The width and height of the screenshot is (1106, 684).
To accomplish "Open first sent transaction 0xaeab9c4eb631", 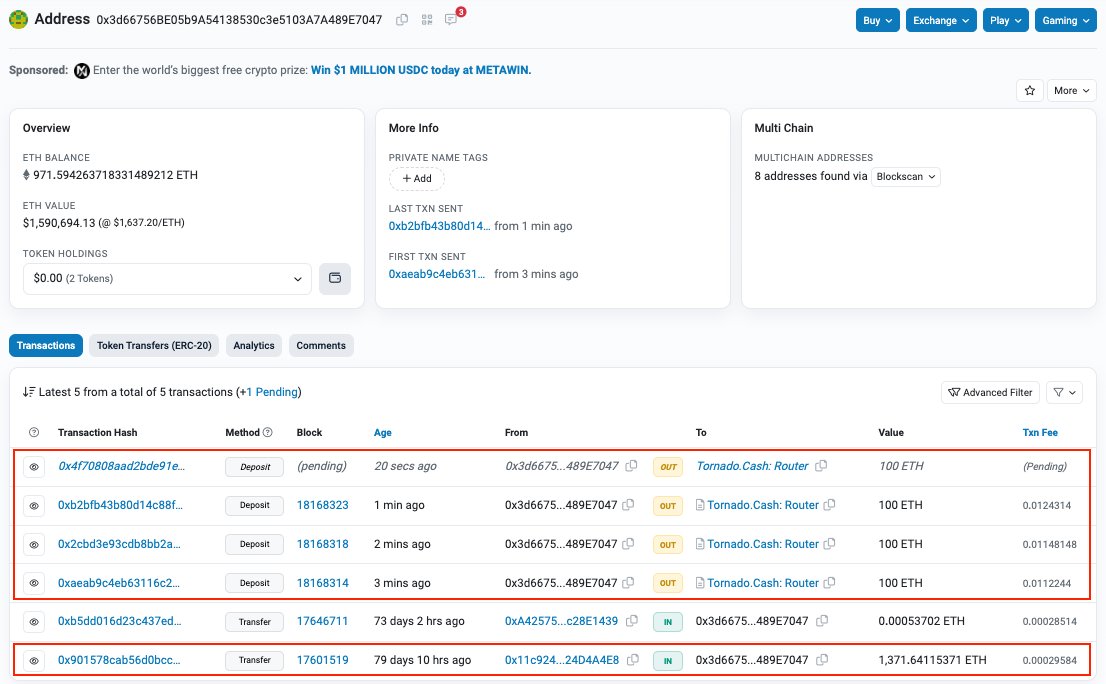I will pyautogui.click(x=437, y=274).
